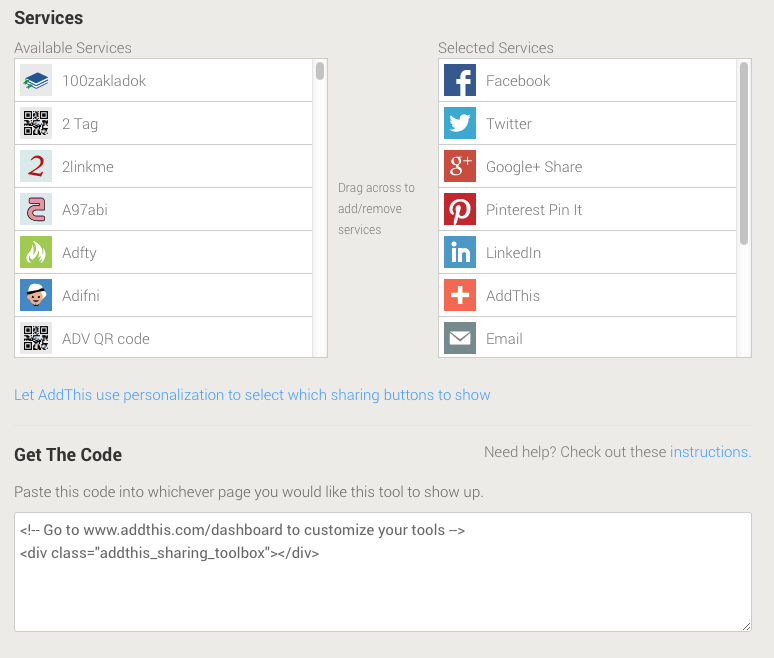Choose the Adifni avatar icon
Screen dimensions: 774x658
coord(36,295)
